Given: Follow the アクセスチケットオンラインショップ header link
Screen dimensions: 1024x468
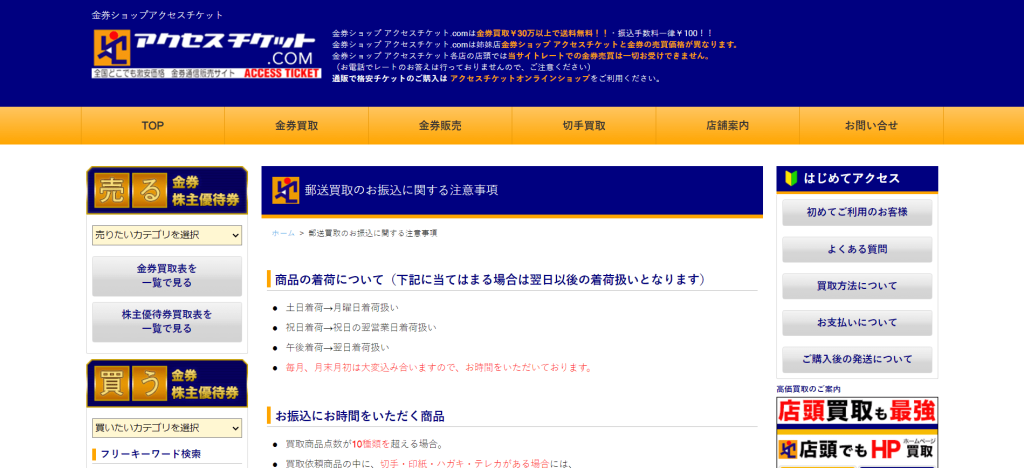Looking at the screenshot, I should 520,78.
